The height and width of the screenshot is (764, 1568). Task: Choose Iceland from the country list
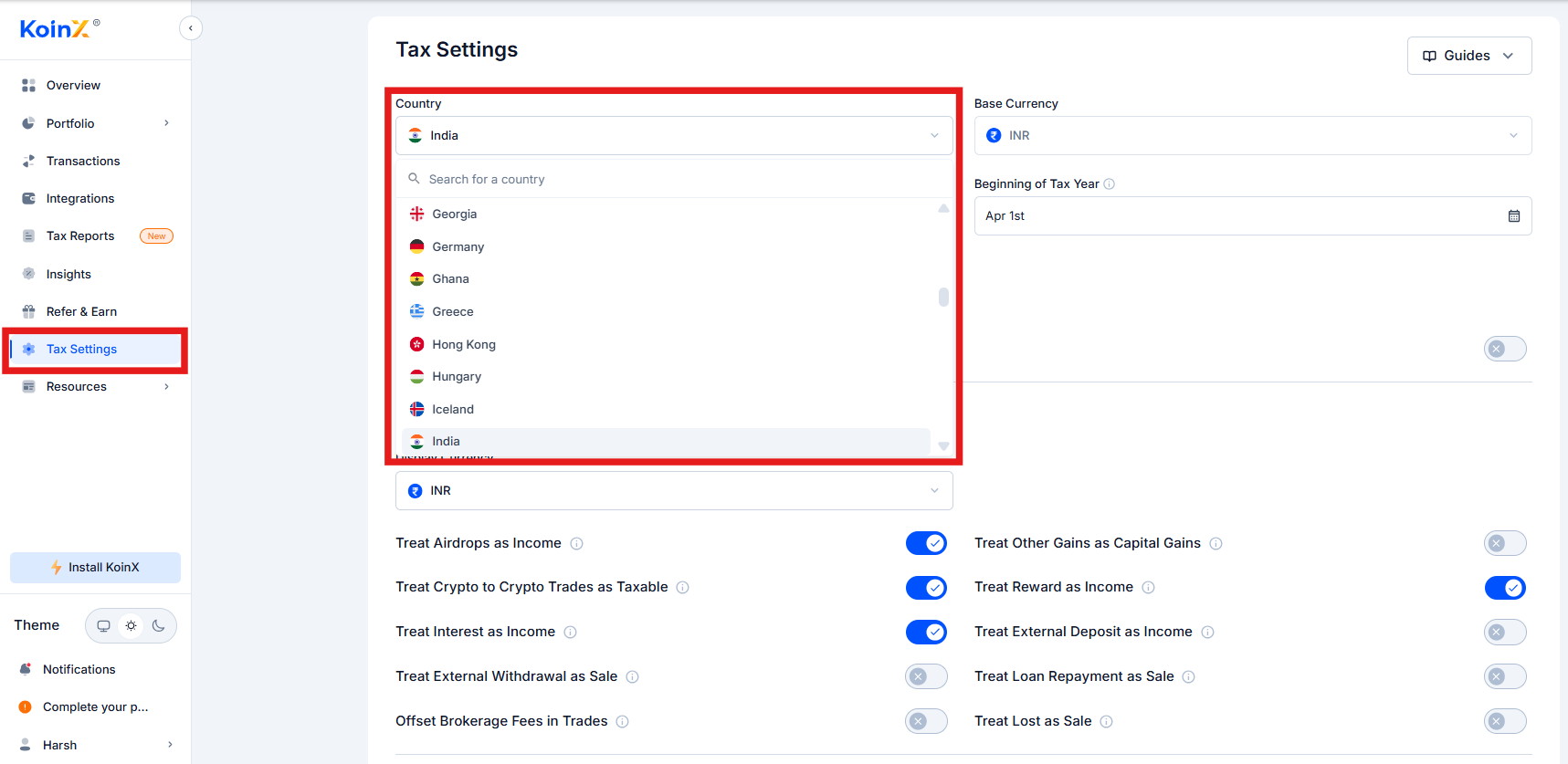click(666, 409)
